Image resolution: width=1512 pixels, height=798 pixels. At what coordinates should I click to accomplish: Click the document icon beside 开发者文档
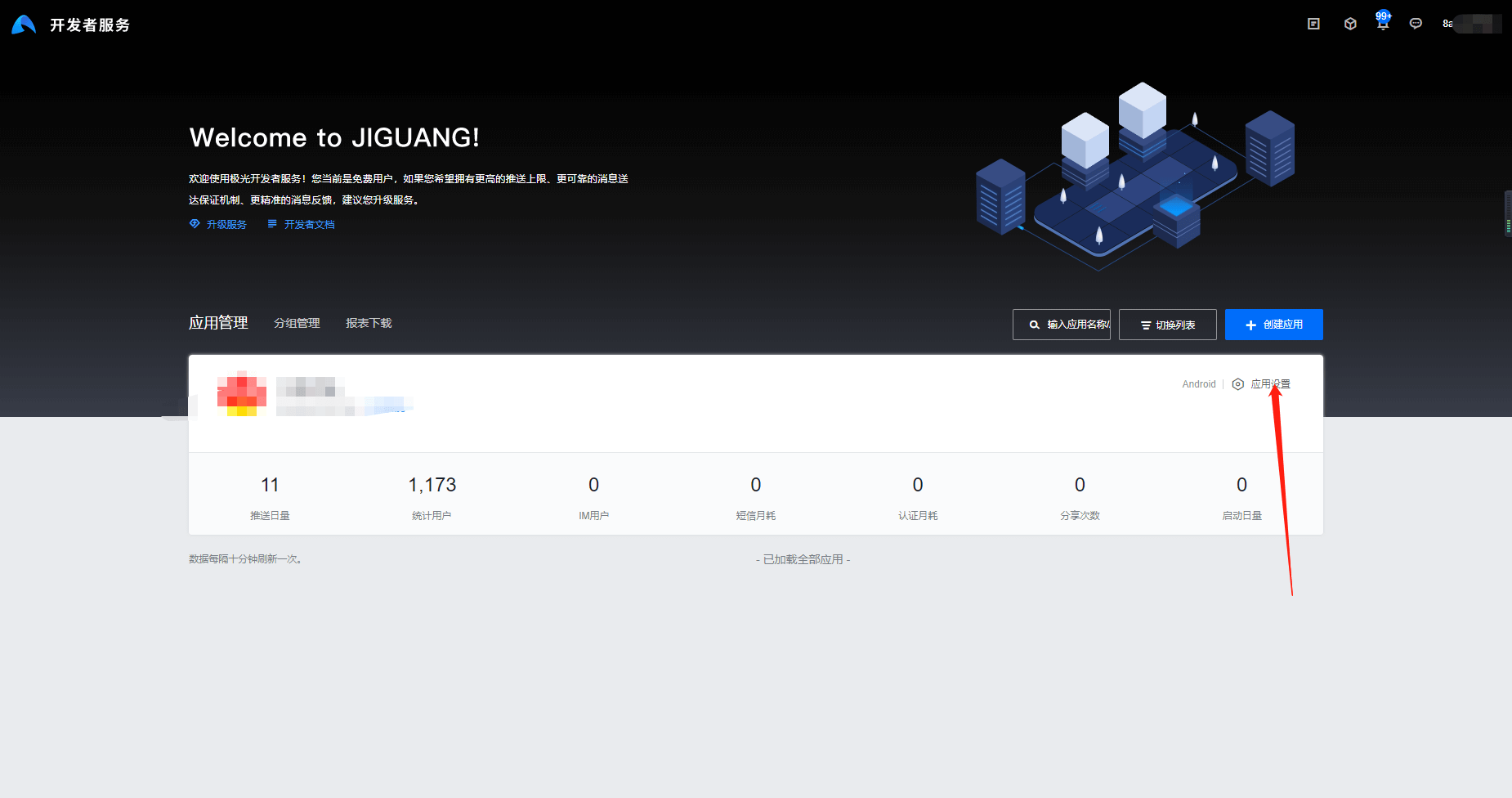[272, 223]
